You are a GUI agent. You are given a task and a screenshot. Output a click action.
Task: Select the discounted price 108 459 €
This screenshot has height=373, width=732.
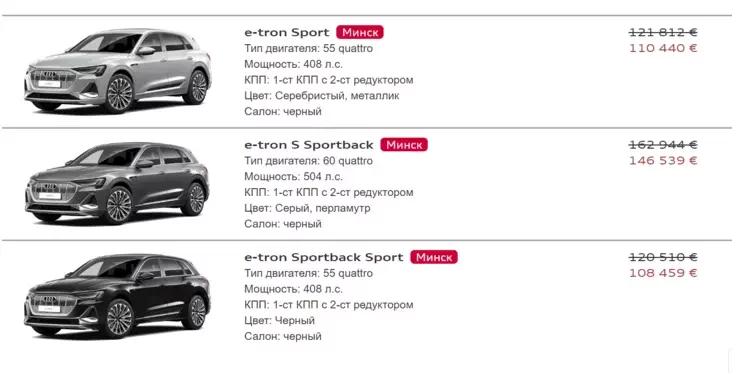point(663,274)
